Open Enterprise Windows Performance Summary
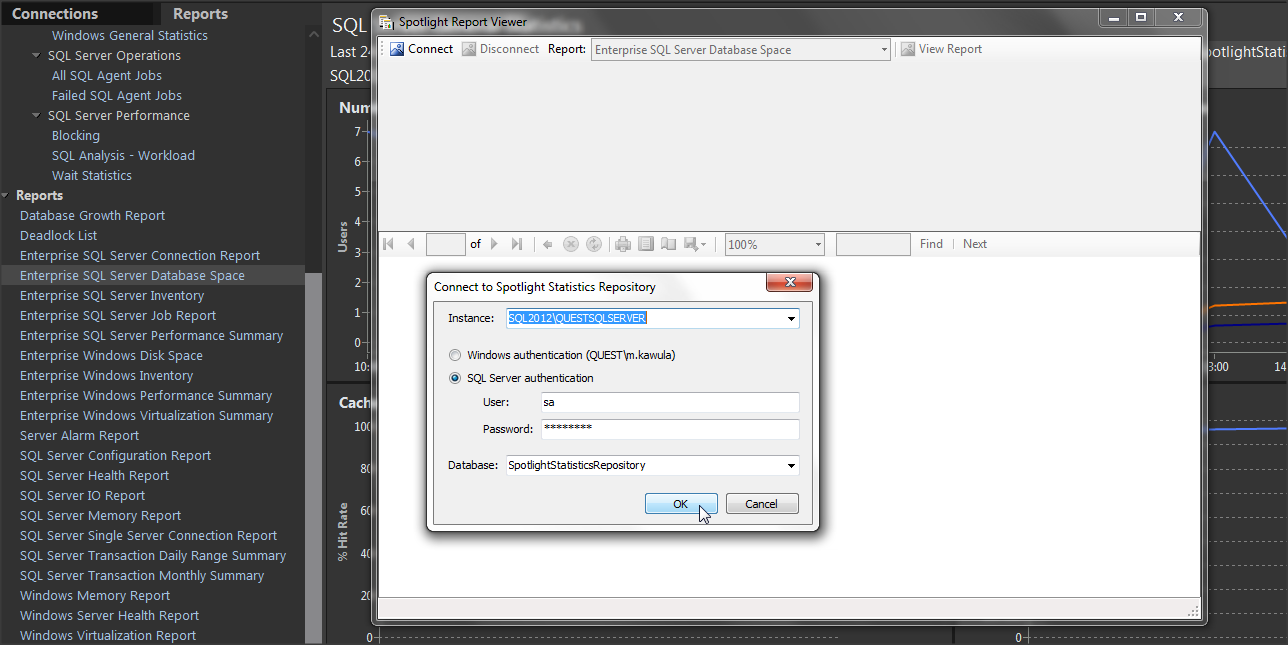The width and height of the screenshot is (1288, 645). [146, 395]
